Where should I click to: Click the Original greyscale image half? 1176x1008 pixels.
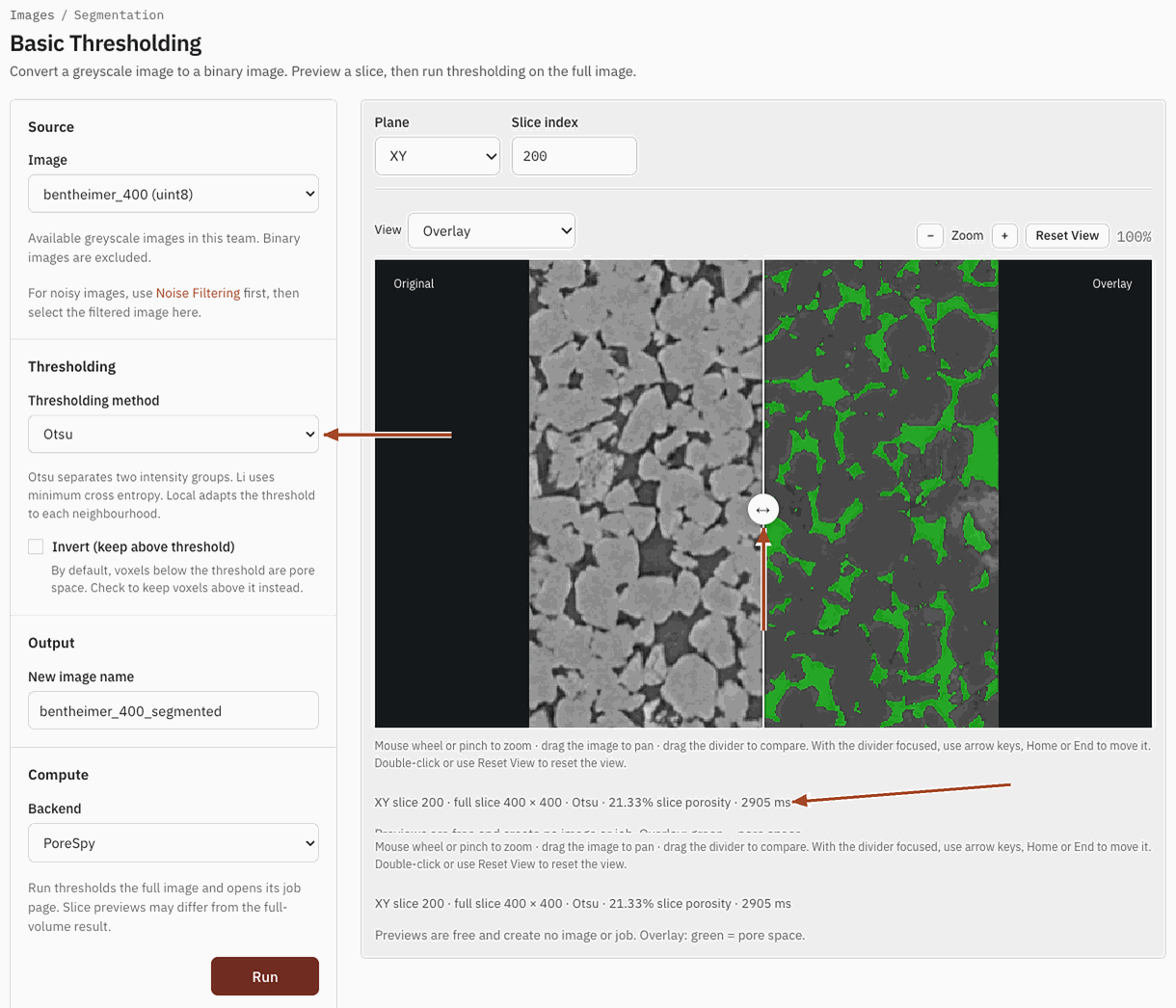tap(646, 493)
